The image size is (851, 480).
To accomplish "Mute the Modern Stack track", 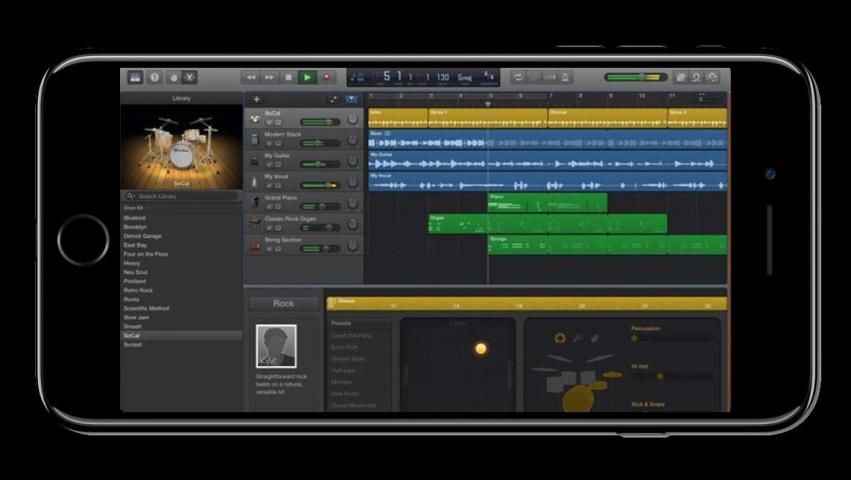I will (269, 143).
